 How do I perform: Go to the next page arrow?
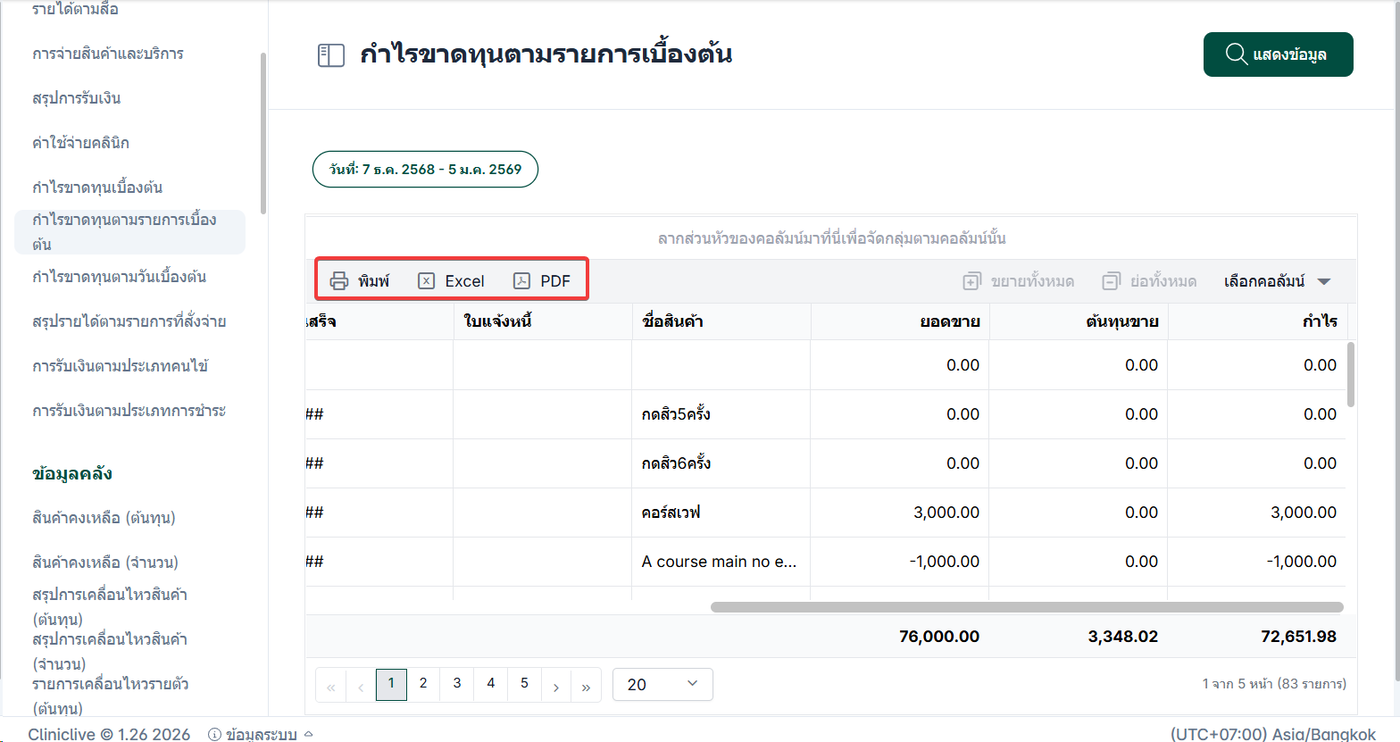[x=556, y=685]
